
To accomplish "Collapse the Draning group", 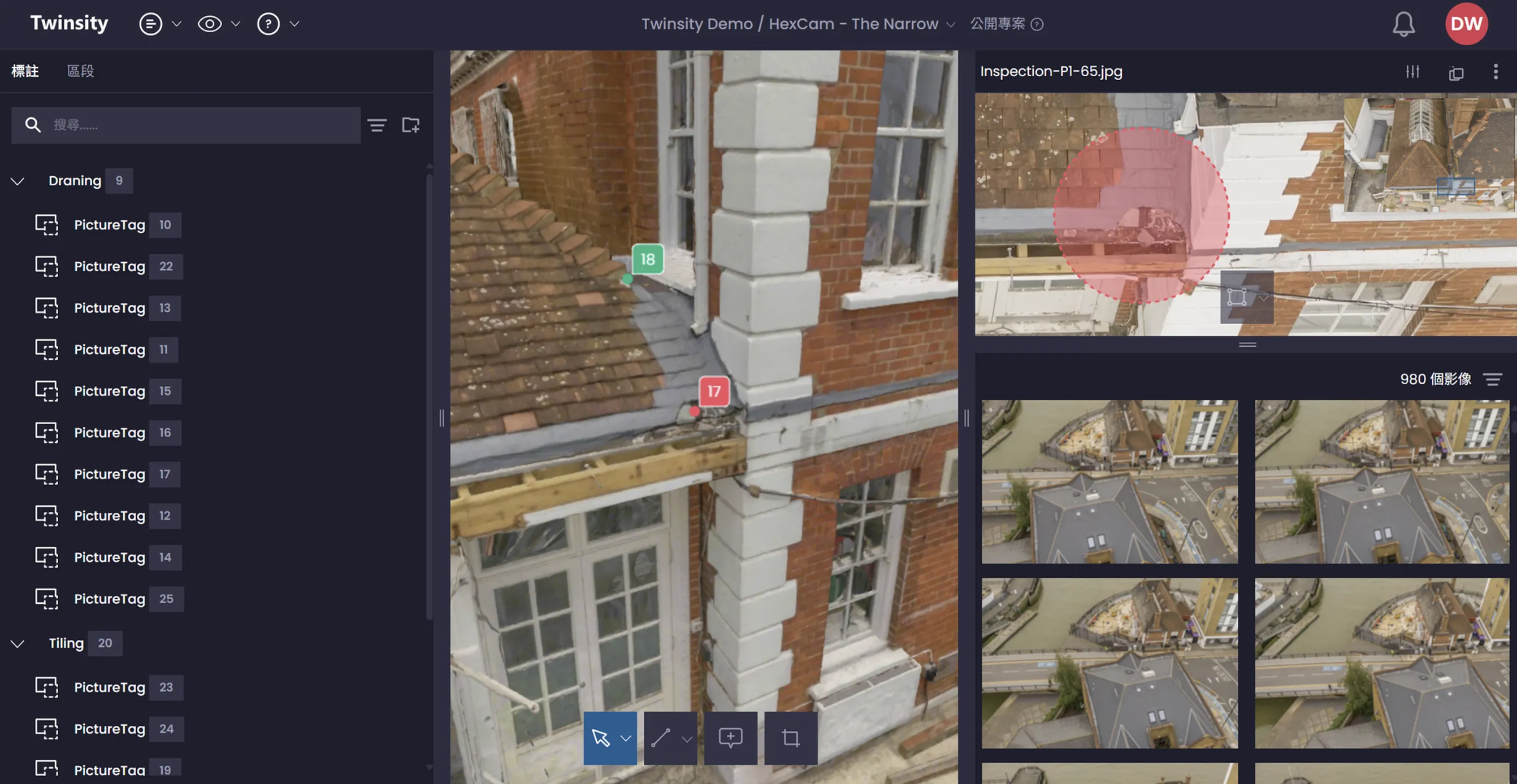I will click(18, 181).
